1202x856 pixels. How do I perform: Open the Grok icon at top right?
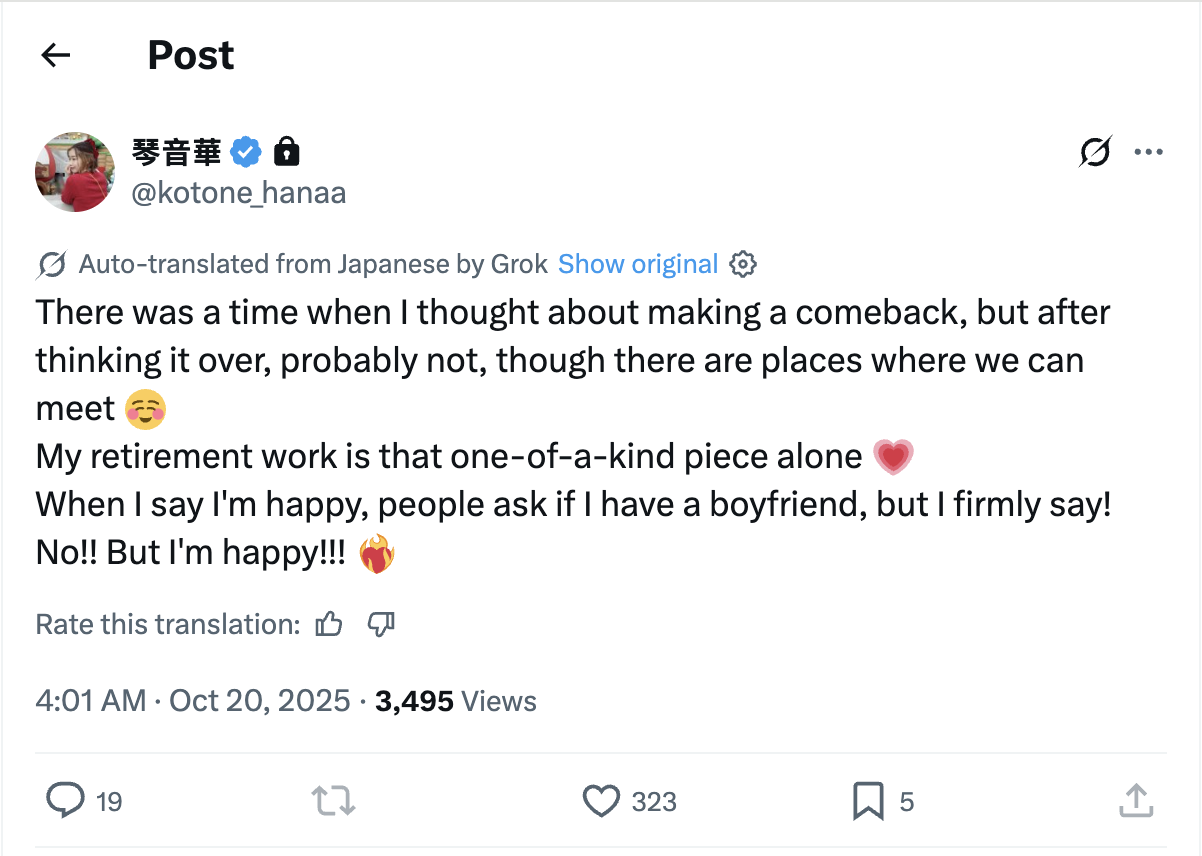click(x=1095, y=153)
